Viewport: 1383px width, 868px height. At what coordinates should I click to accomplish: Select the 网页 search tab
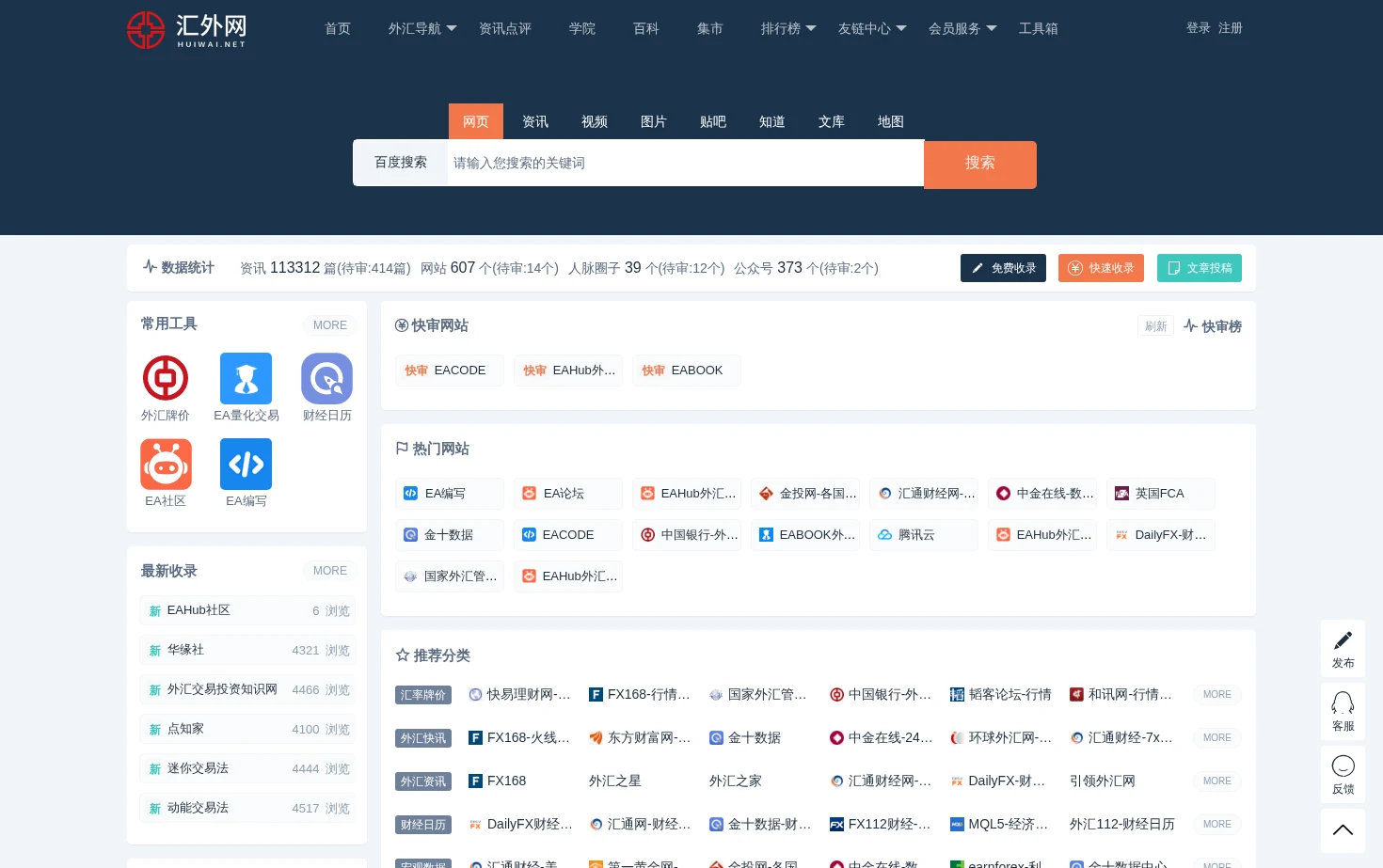click(476, 121)
